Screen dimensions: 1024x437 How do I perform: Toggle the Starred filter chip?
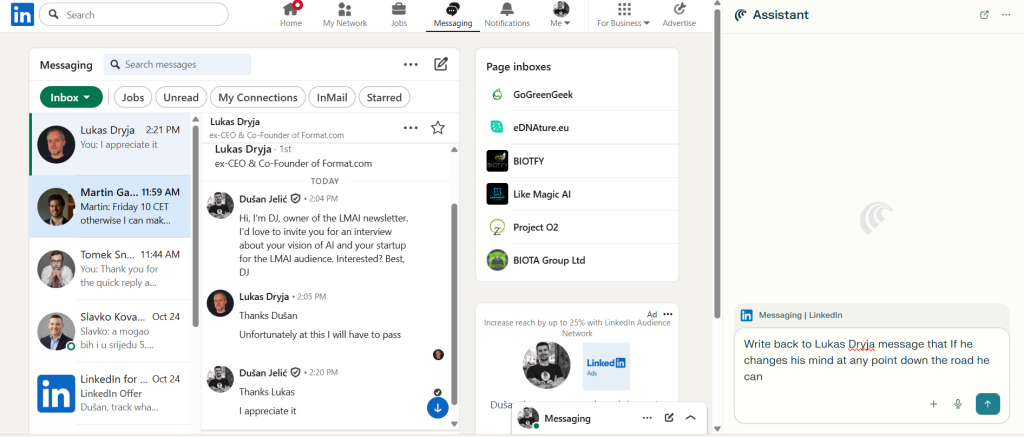(x=384, y=97)
